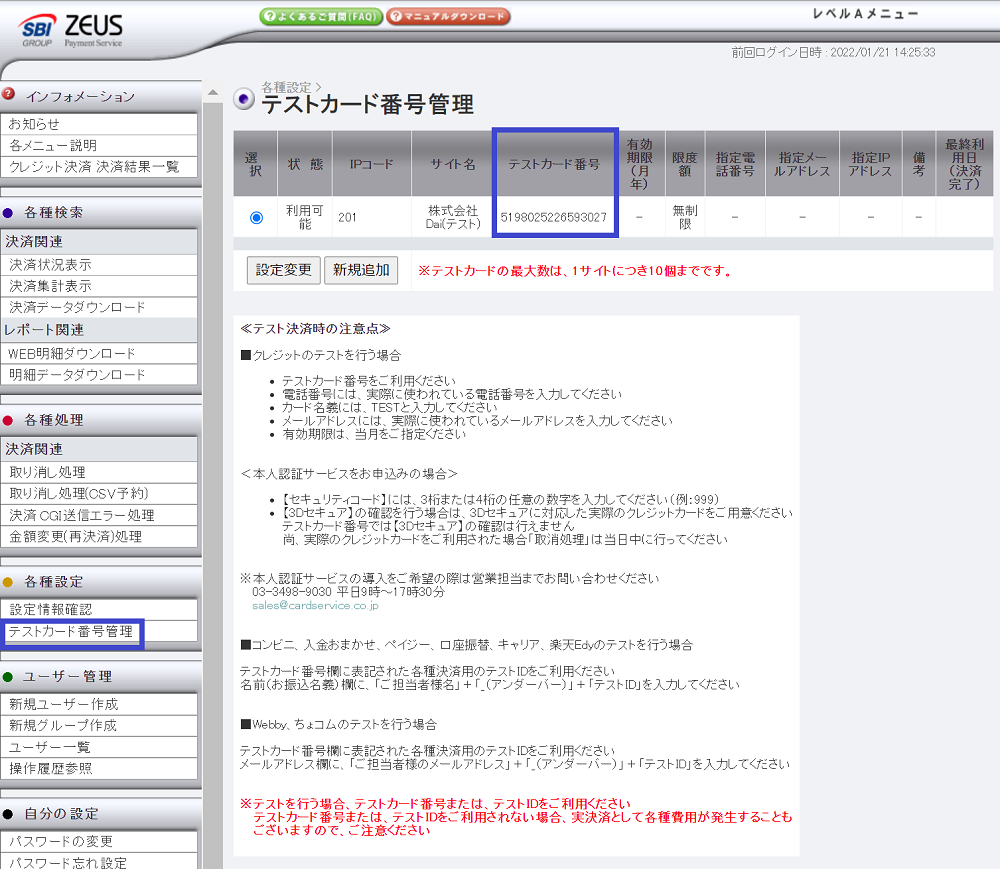Click the 株式会社 Dai(テスト) site name cell
This screenshot has height=869, width=1000.
[453, 217]
